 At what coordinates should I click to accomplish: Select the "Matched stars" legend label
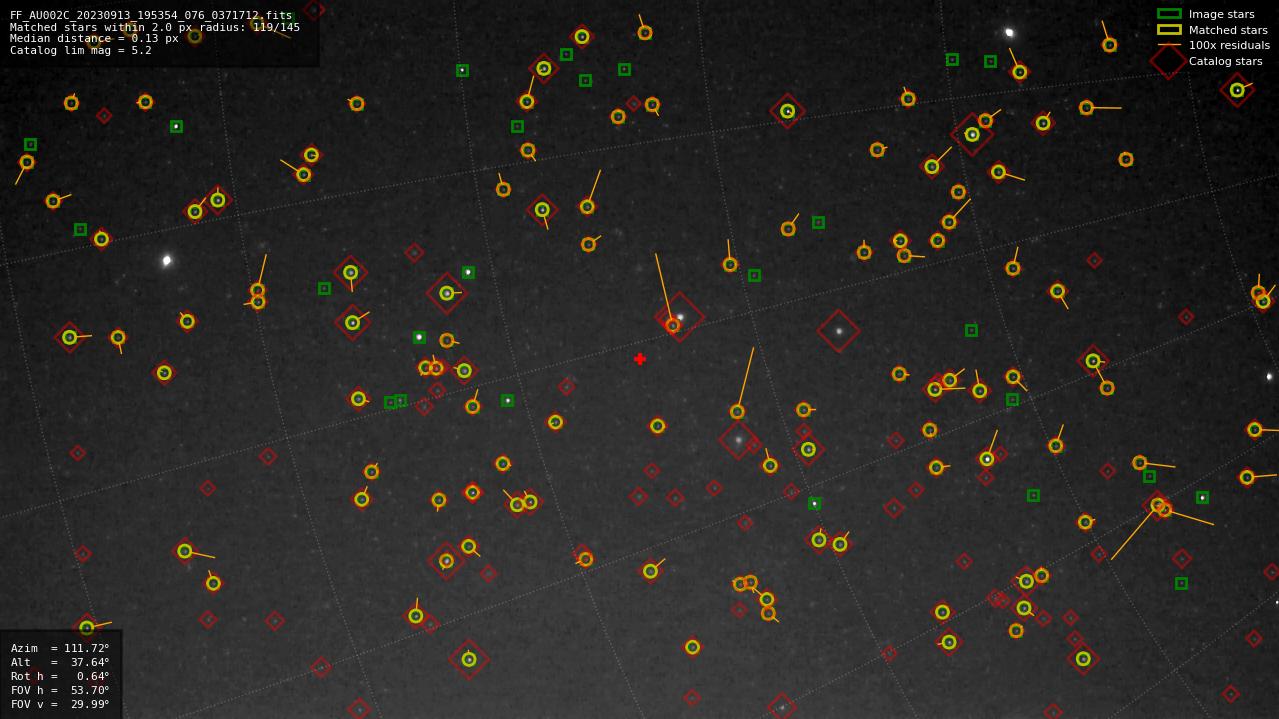(x=1228, y=30)
